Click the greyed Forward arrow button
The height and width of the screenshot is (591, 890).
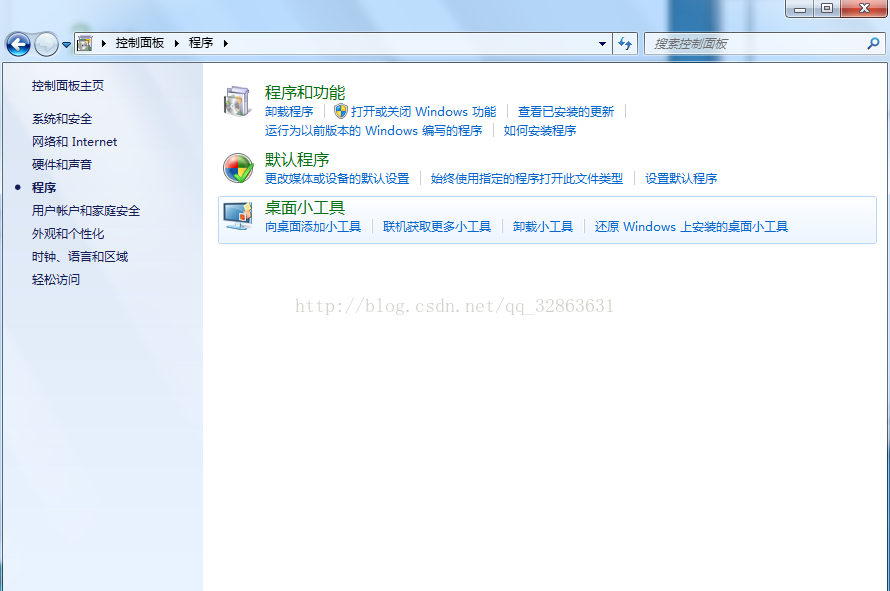47,44
